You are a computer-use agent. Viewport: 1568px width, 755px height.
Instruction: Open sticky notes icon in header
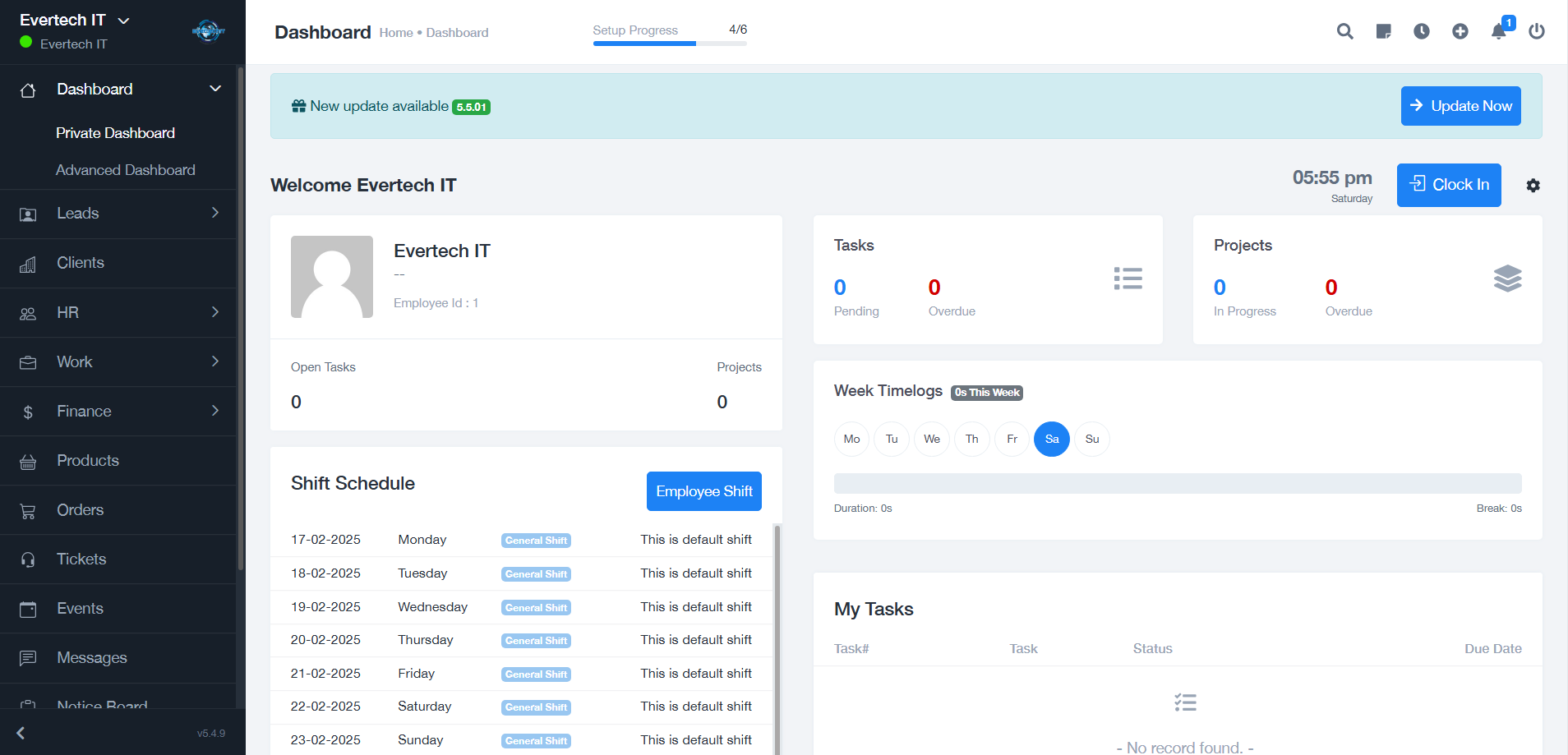pos(1383,31)
